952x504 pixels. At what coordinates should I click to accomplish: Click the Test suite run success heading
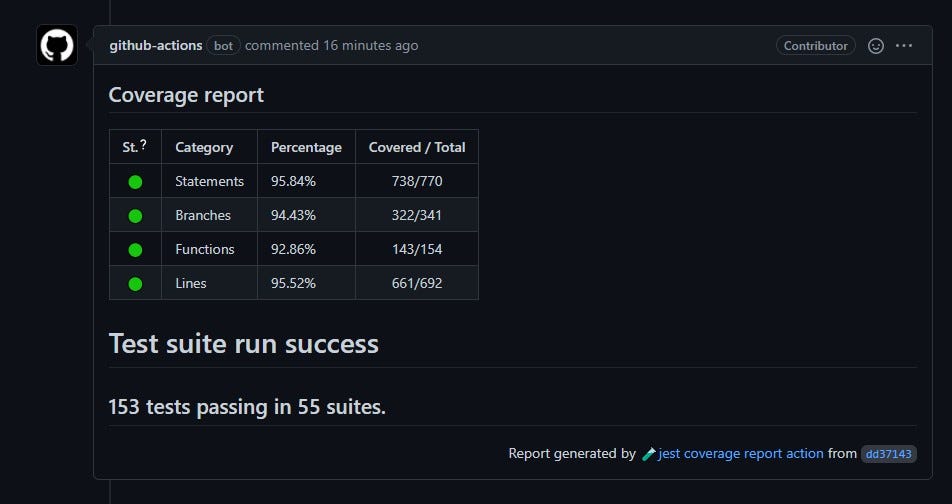[x=243, y=344]
